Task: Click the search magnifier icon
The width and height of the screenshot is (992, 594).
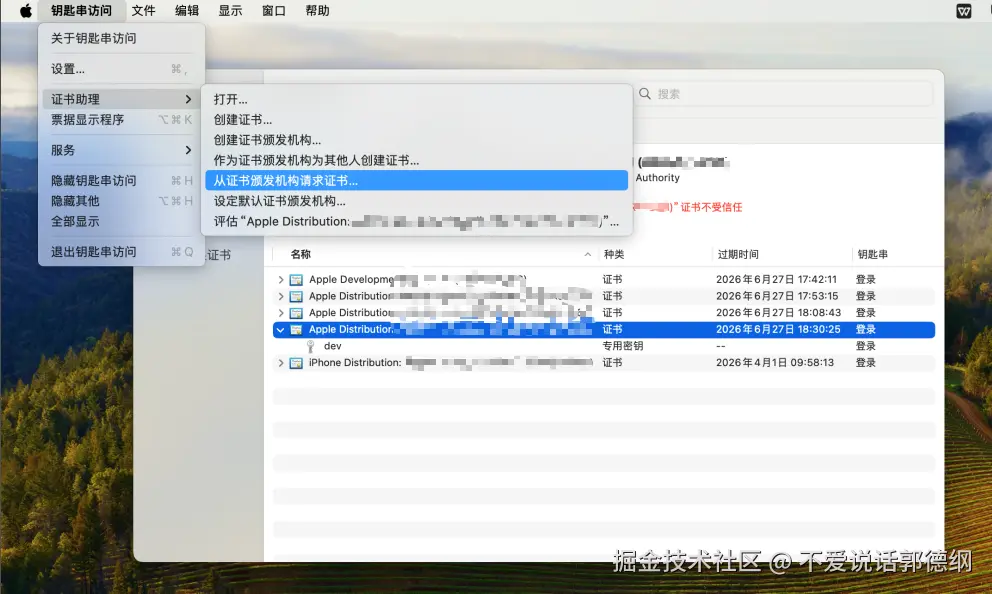Action: 645,94
